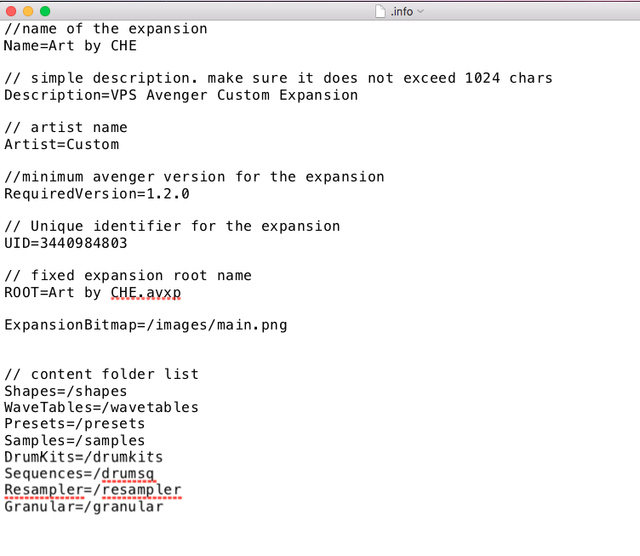Click the 'Granular=/granular' line

[x=84, y=507]
